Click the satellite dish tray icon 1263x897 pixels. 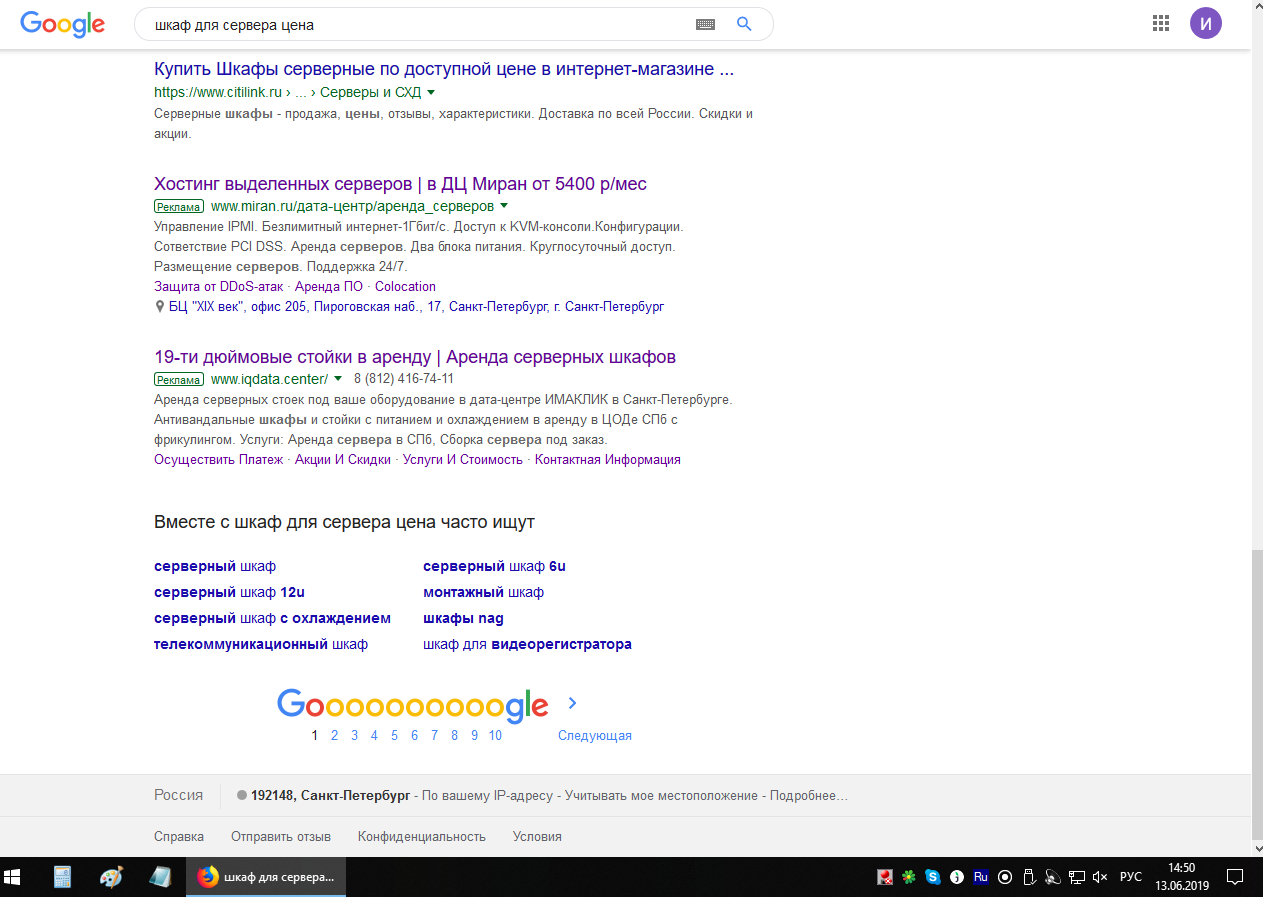[x=1053, y=877]
